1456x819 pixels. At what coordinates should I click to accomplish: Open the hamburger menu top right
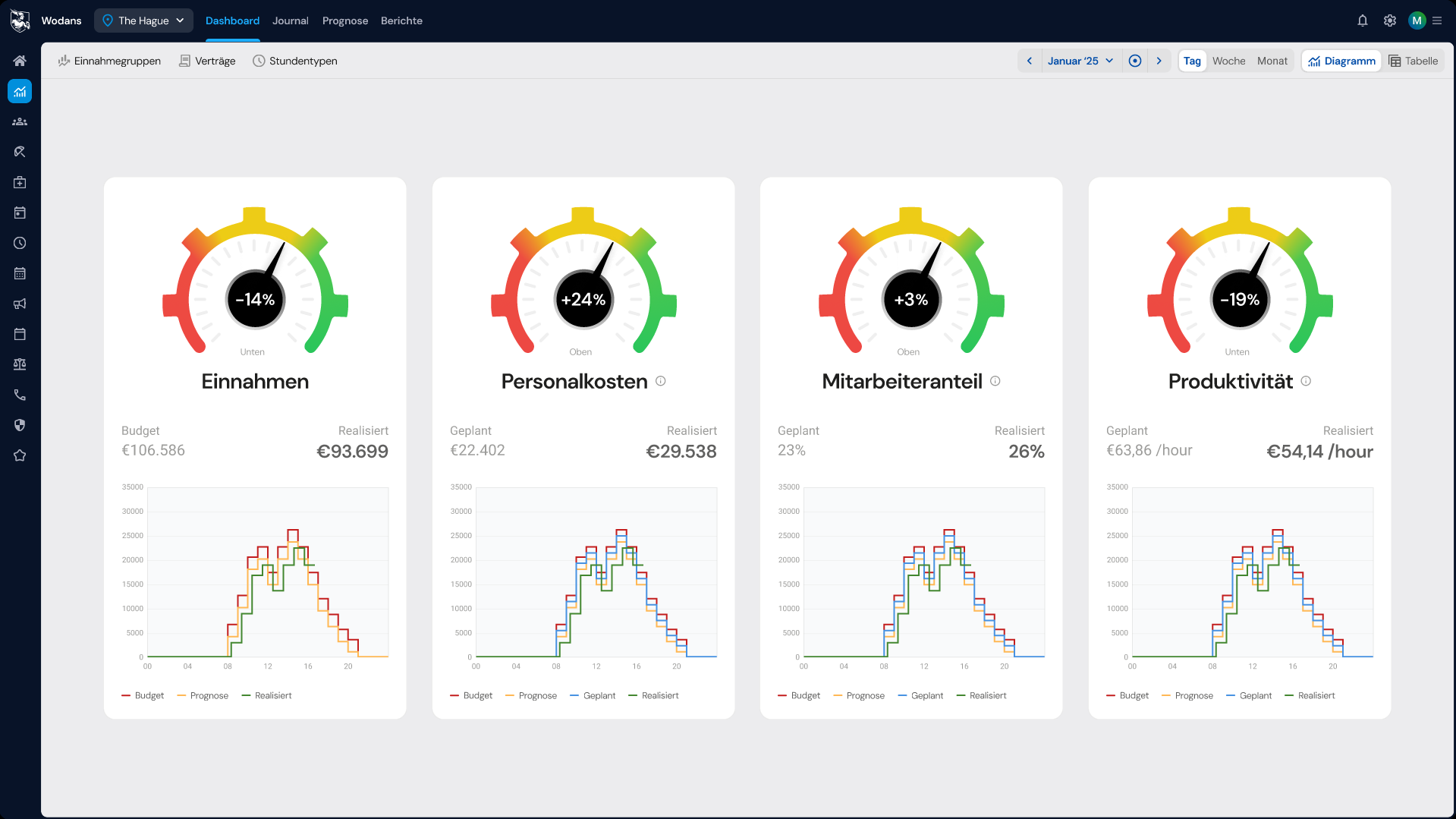(x=1437, y=20)
